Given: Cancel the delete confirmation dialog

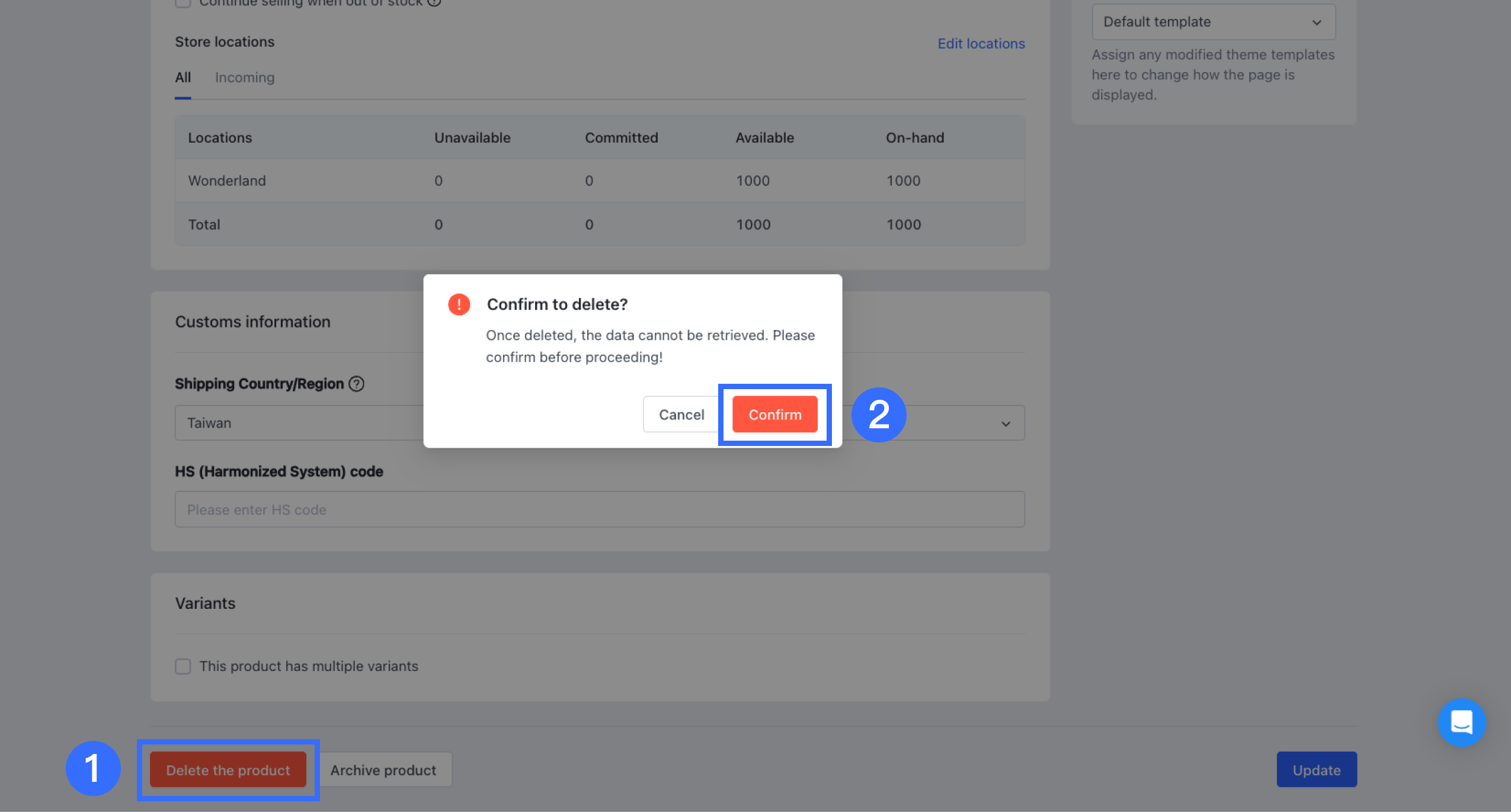Looking at the screenshot, I should (x=681, y=415).
